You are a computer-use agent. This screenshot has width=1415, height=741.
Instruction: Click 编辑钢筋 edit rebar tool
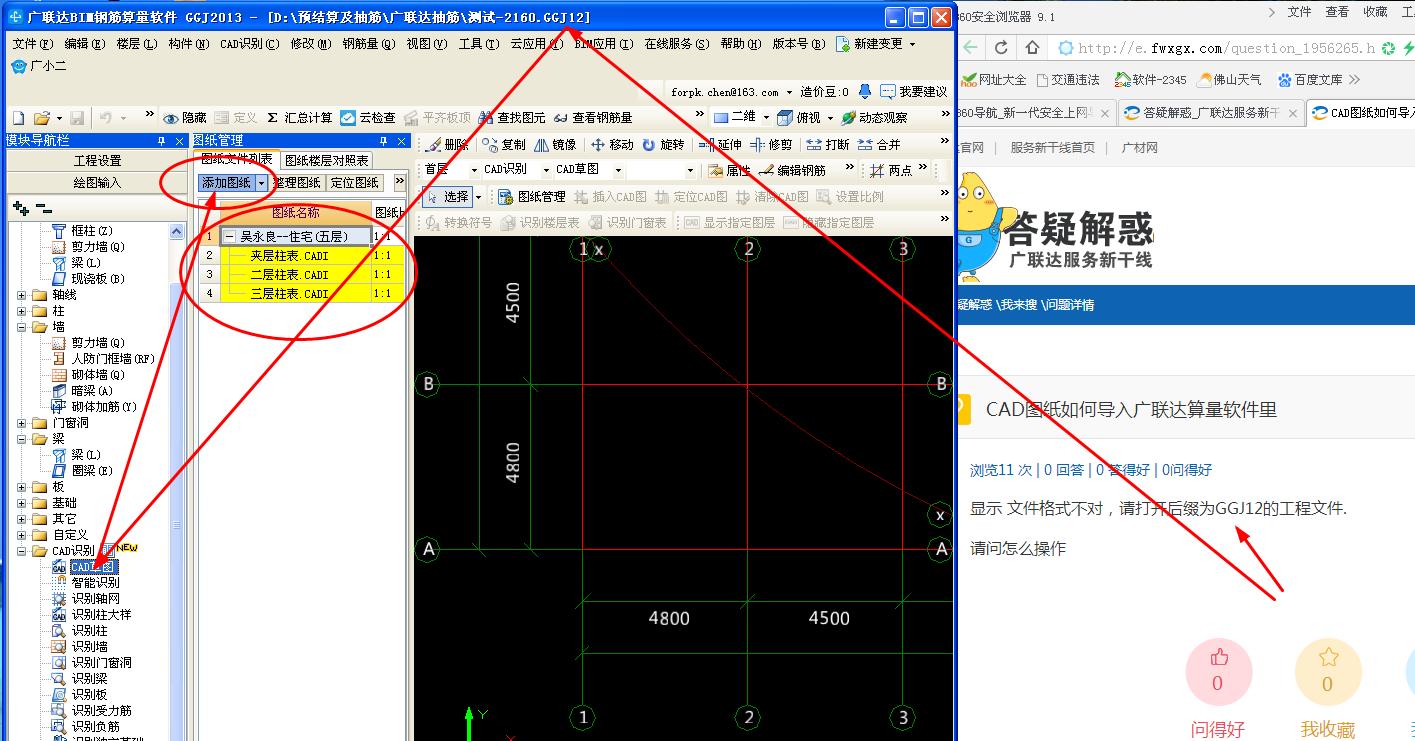pos(793,170)
